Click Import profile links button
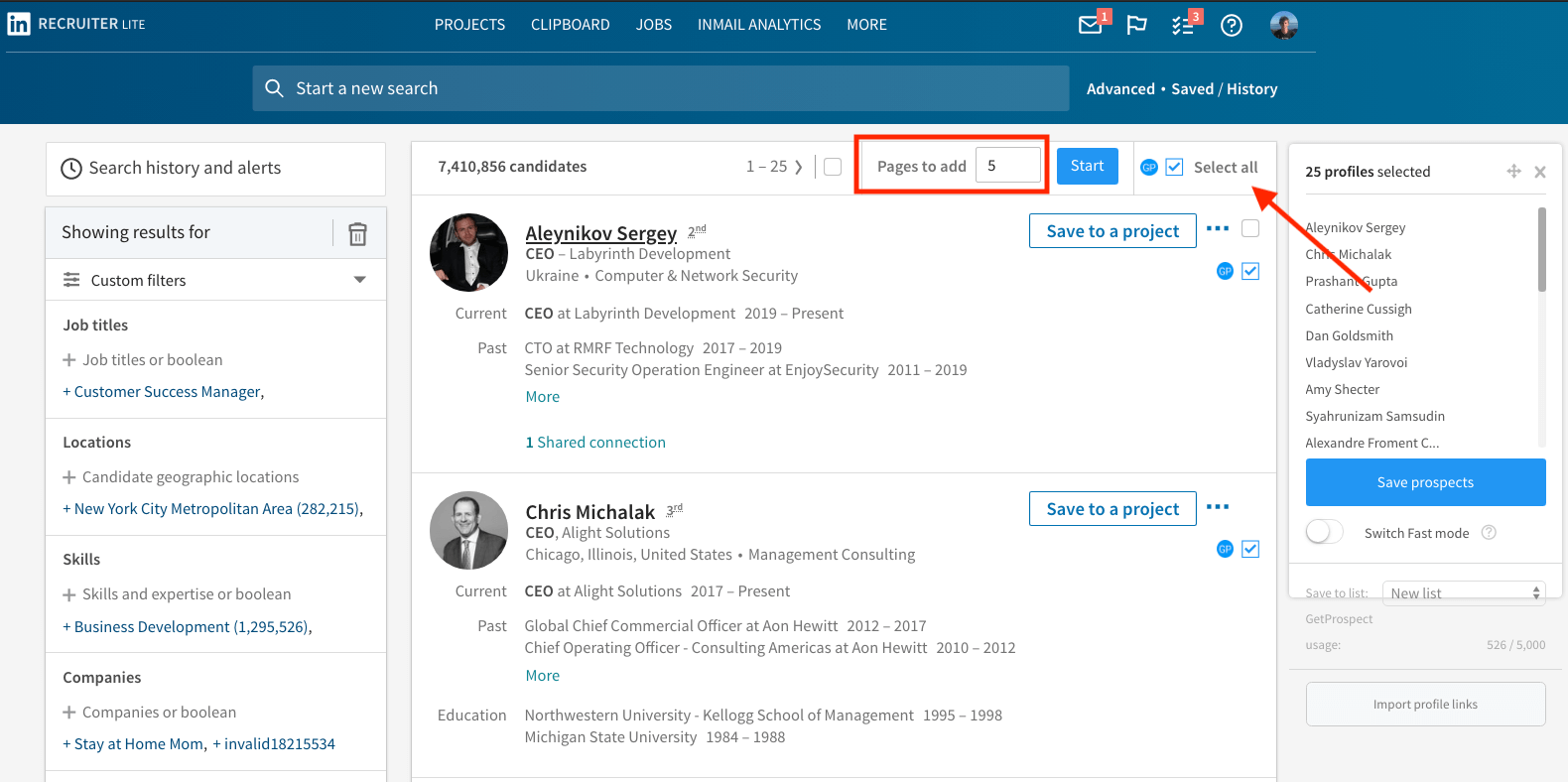 pos(1425,705)
